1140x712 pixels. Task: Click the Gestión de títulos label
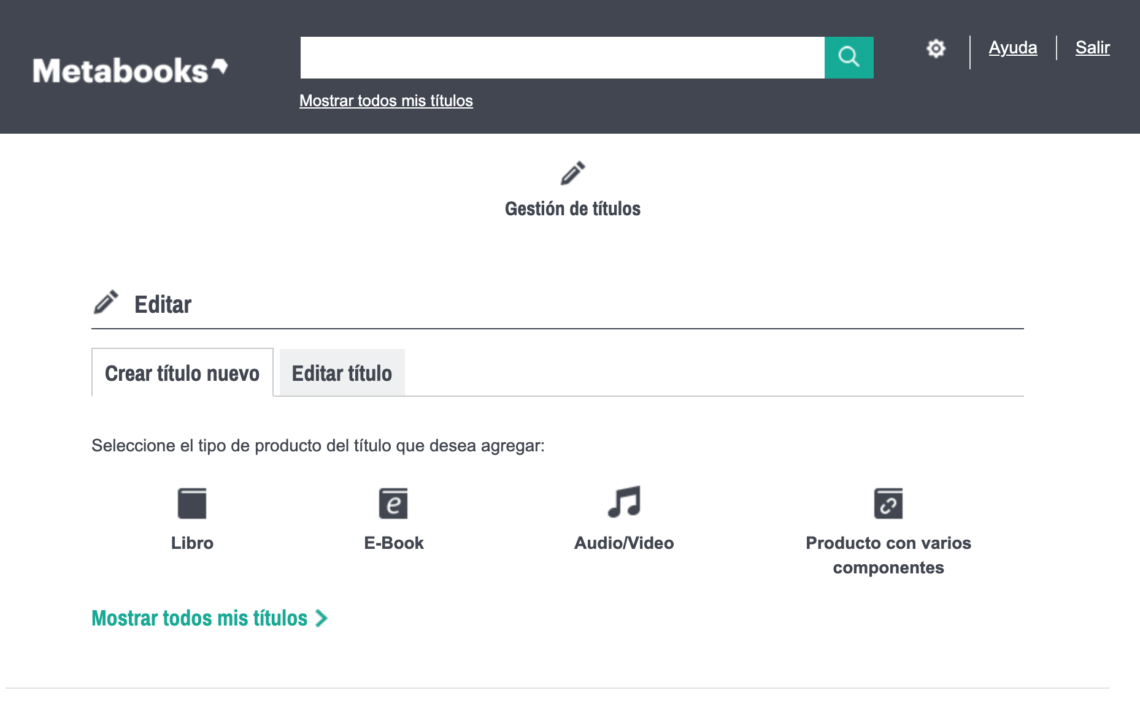point(572,209)
